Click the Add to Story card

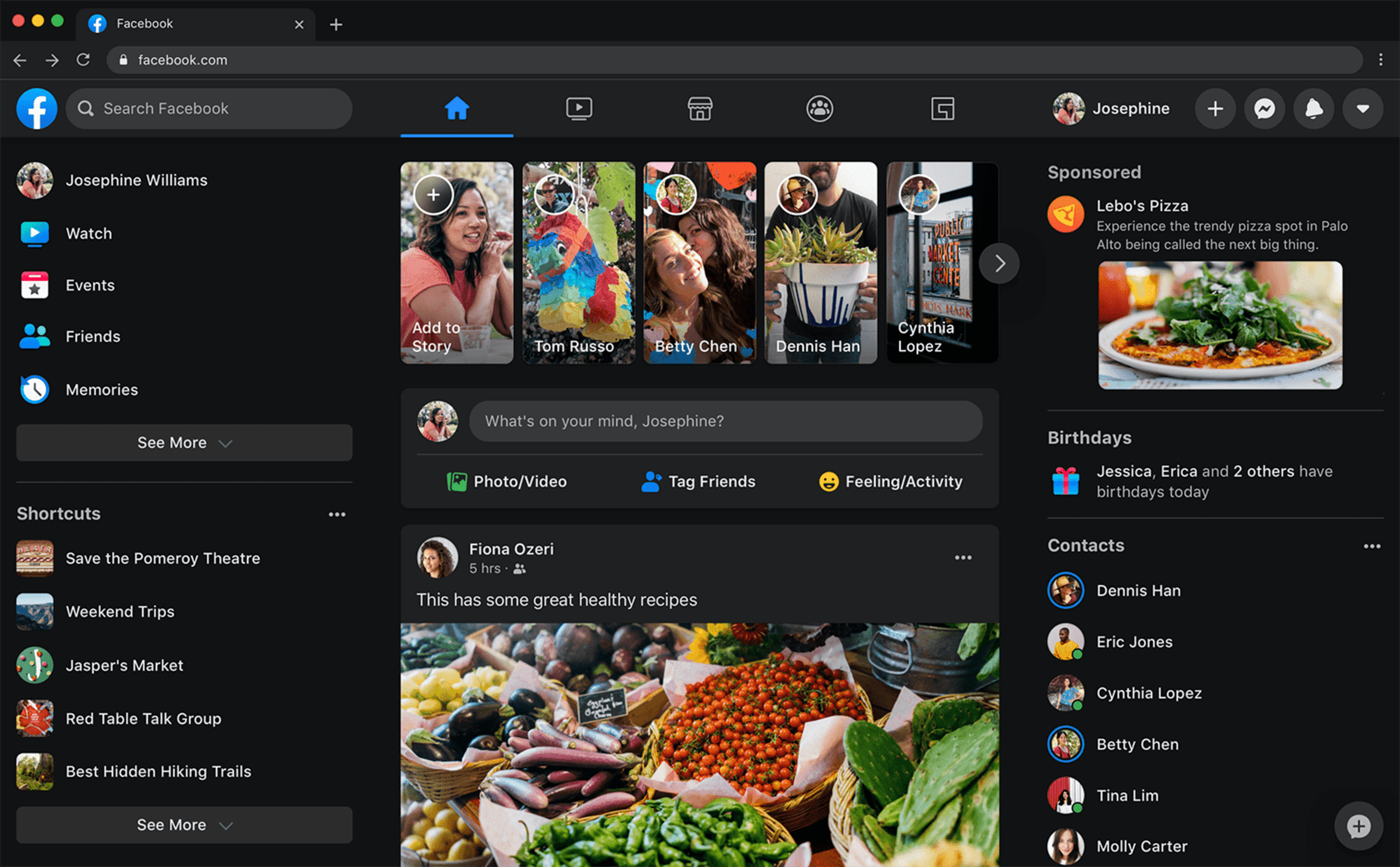pyautogui.click(x=457, y=263)
